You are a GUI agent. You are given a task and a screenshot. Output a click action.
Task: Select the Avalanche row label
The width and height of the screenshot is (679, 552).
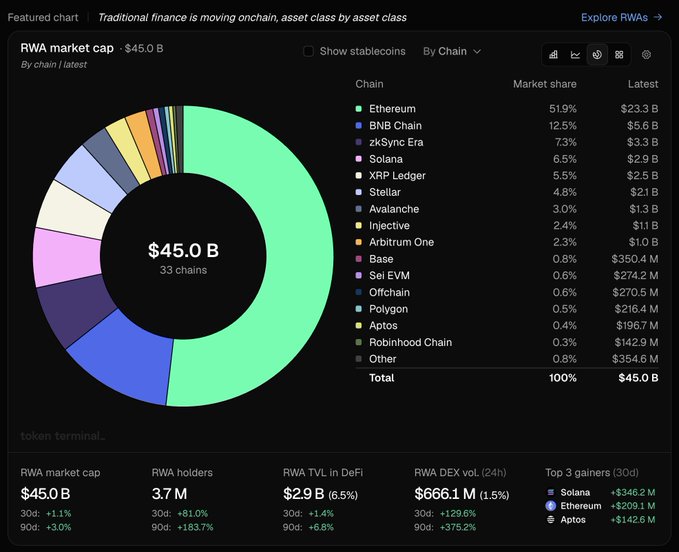(x=394, y=209)
